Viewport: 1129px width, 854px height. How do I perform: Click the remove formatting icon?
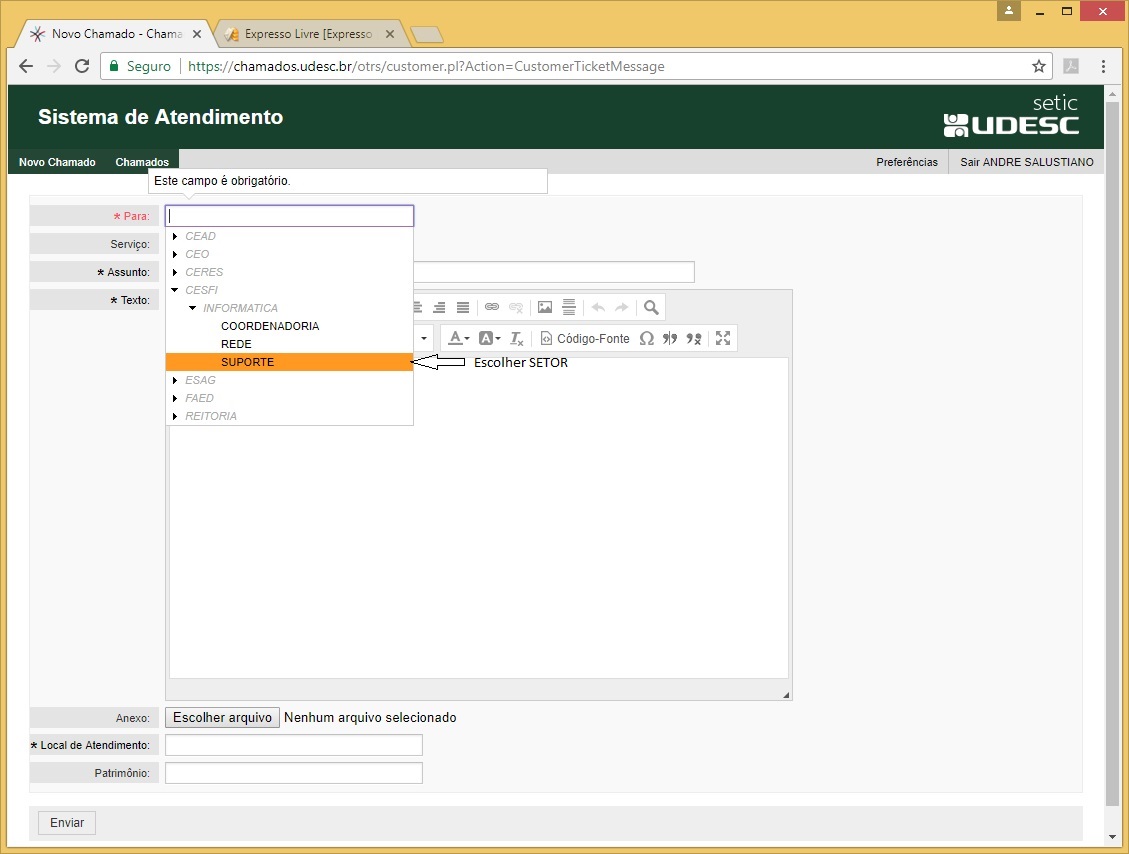click(517, 339)
